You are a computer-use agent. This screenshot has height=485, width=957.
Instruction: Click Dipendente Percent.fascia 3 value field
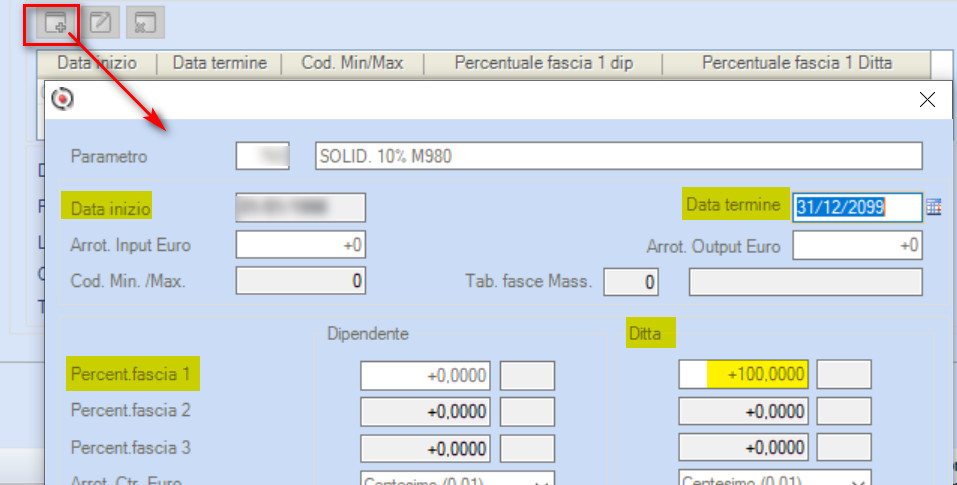pyautogui.click(x=425, y=448)
